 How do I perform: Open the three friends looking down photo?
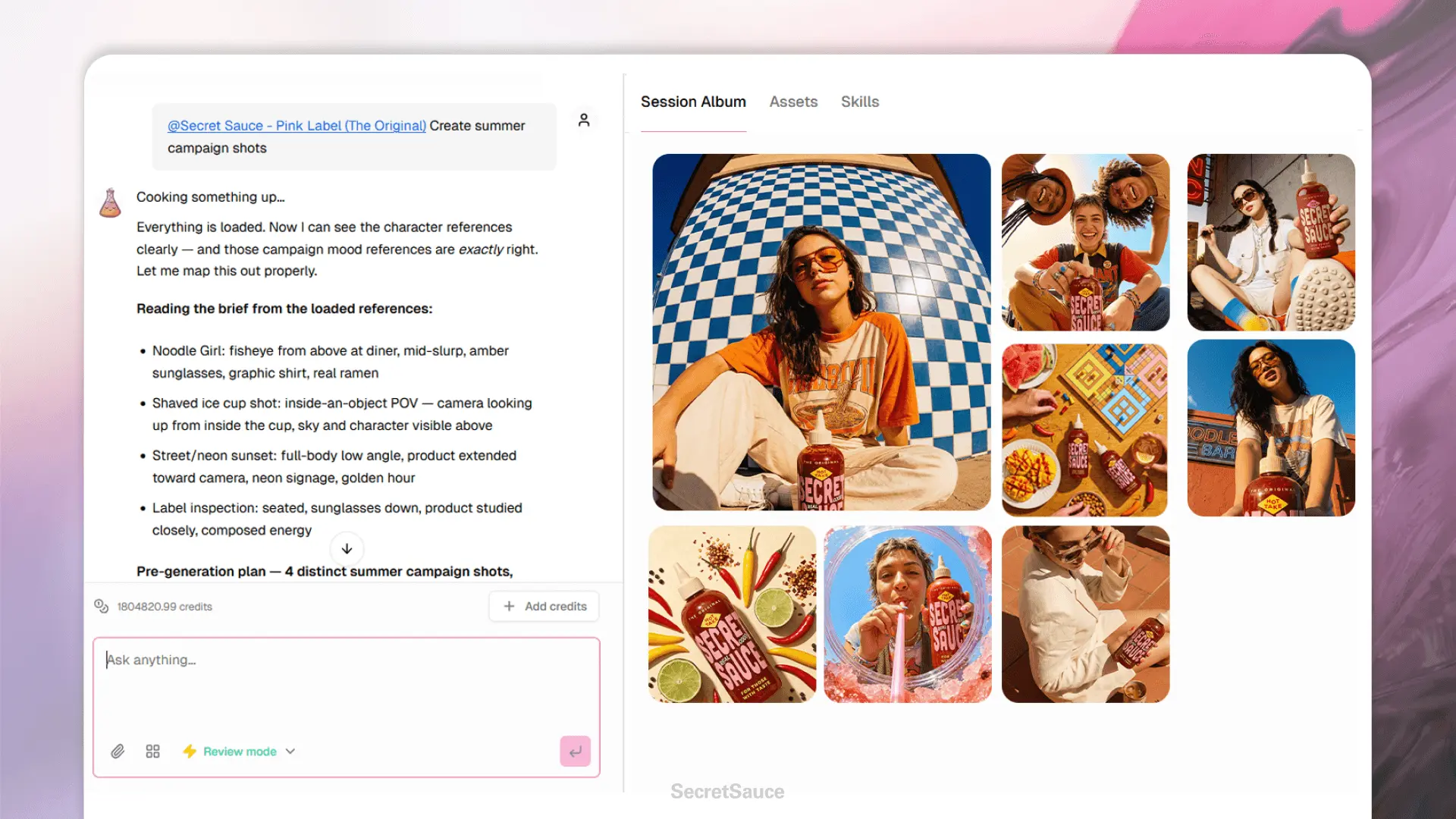(1085, 243)
